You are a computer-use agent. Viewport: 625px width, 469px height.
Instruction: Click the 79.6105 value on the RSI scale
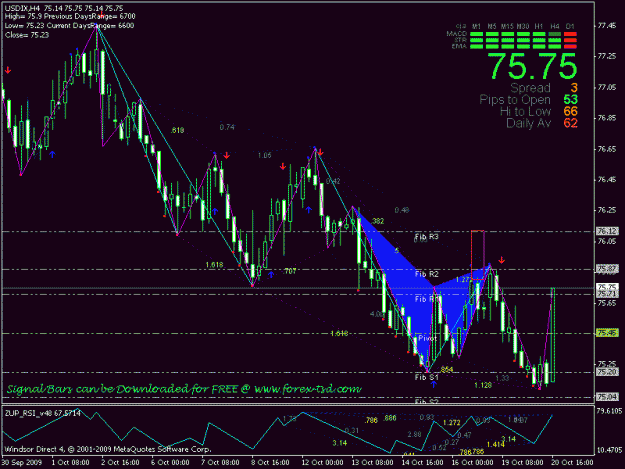click(x=610, y=411)
